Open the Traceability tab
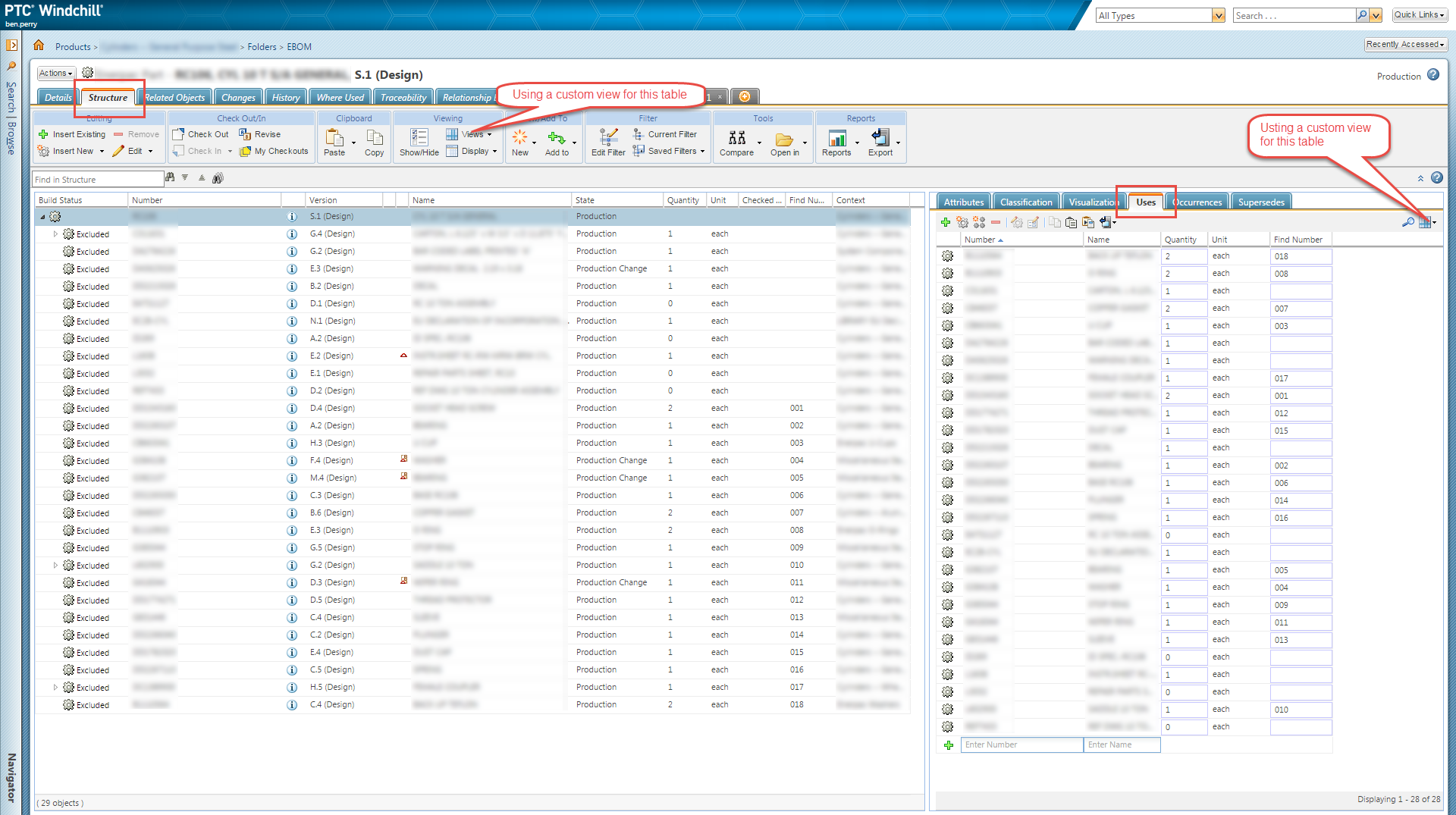 pos(403,97)
